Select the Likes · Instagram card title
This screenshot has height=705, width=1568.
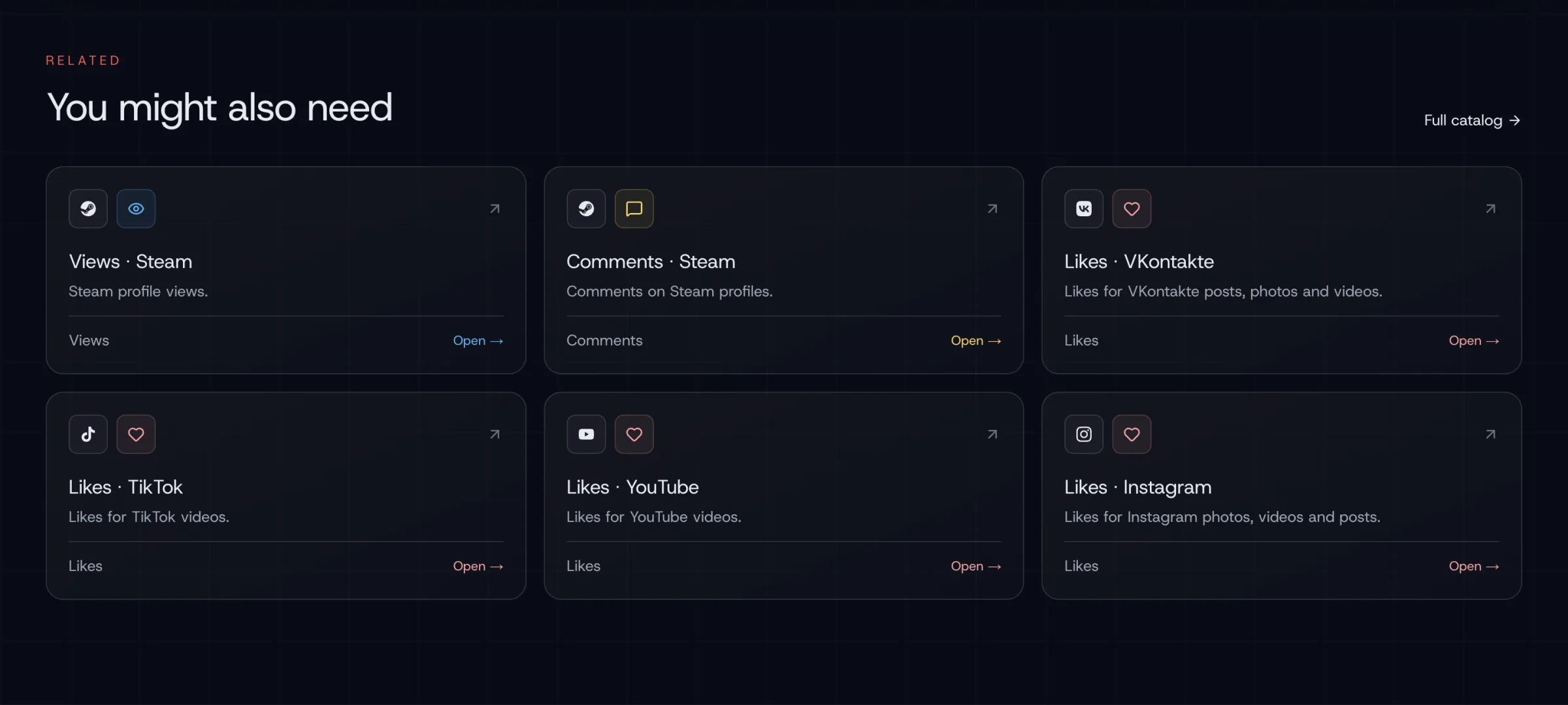tap(1137, 487)
